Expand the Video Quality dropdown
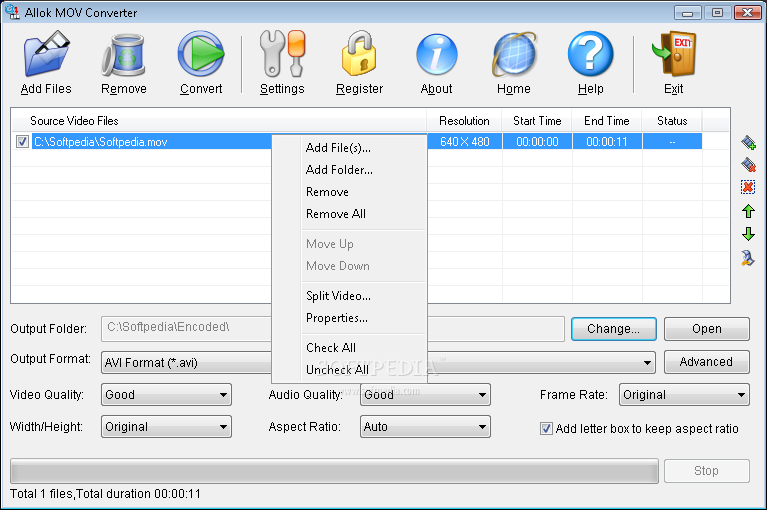This screenshot has height=510, width=767. [x=166, y=395]
